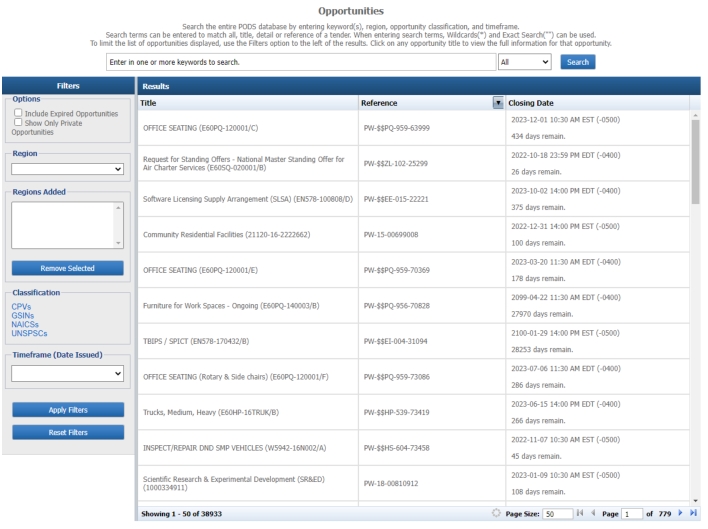Open Scientific Research & Experimental Development opportunity
The width and height of the screenshot is (708, 529).
tap(234, 483)
